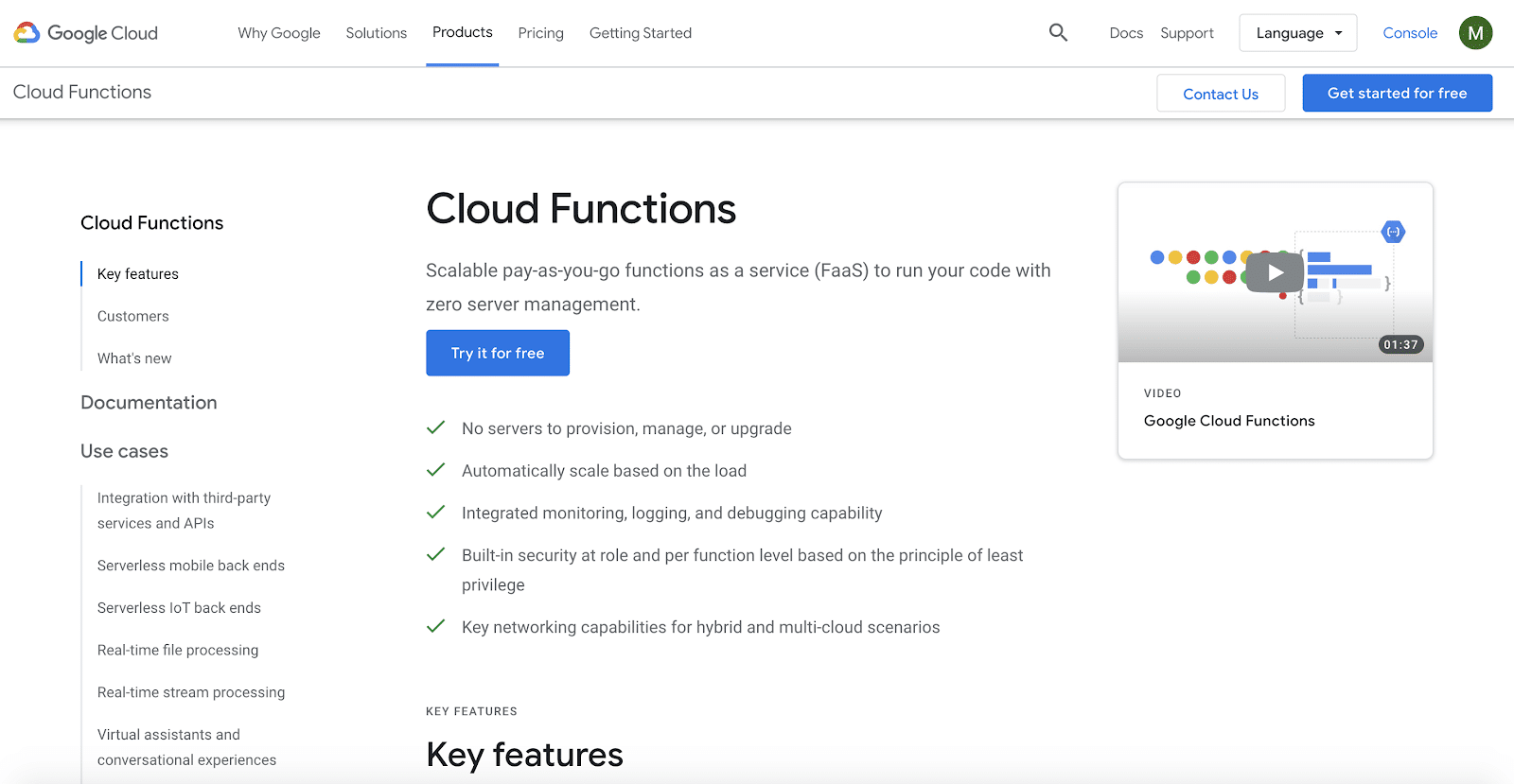Play the Google Cloud Functions video
The width and height of the screenshot is (1514, 784).
1275,273
